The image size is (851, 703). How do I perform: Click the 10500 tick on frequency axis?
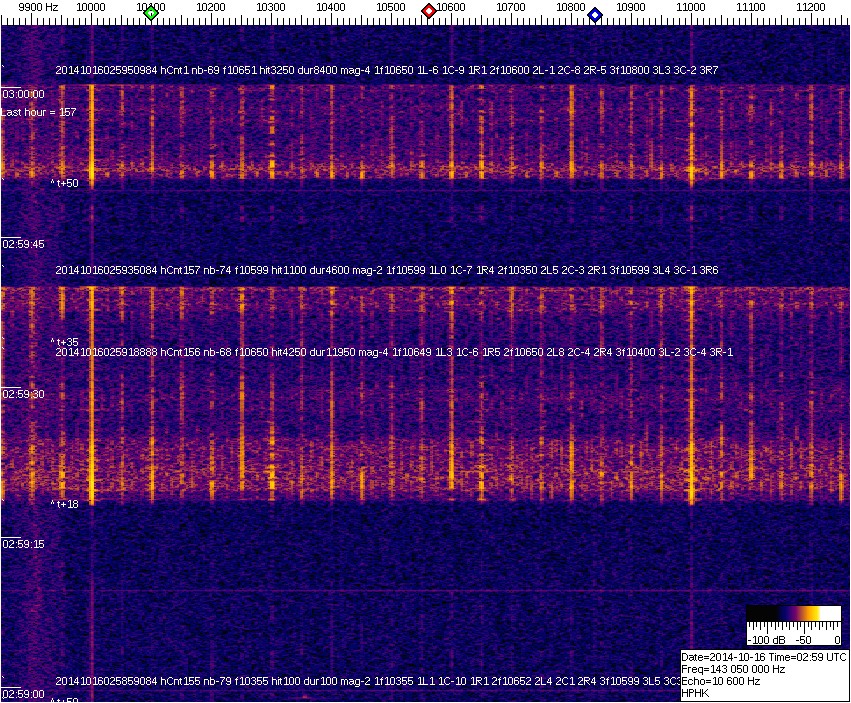(391, 7)
